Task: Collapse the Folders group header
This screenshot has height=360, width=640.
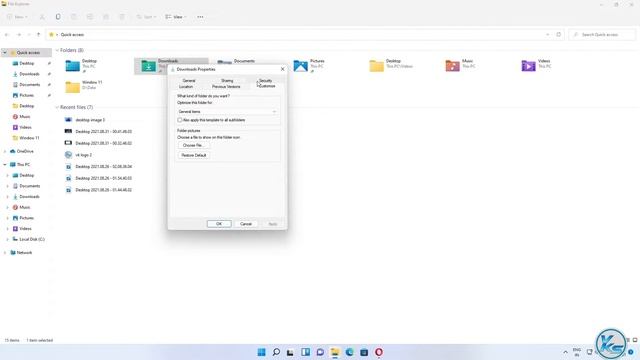Action: coord(57,50)
